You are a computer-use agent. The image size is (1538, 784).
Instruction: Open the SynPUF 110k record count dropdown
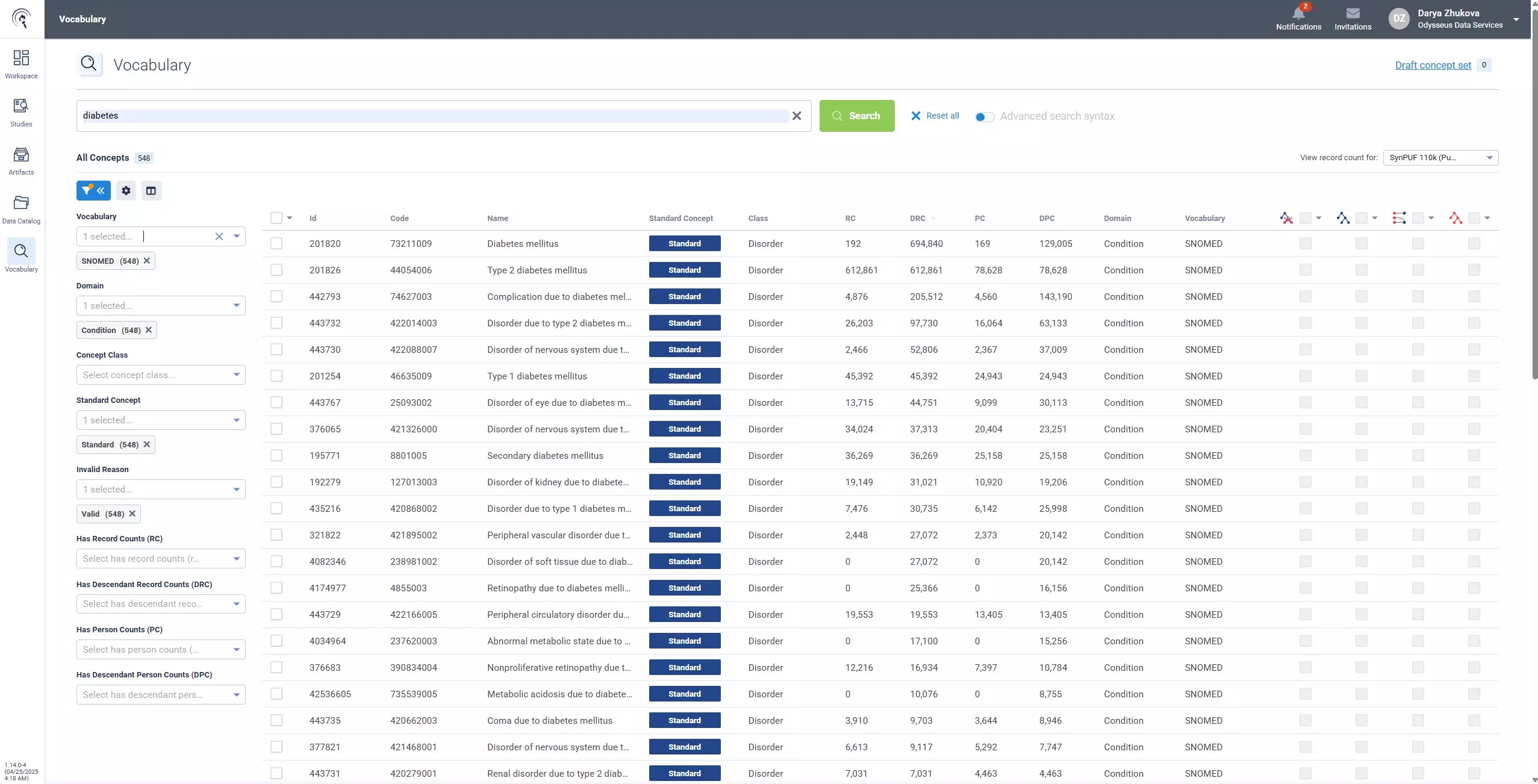pyautogui.click(x=1440, y=158)
